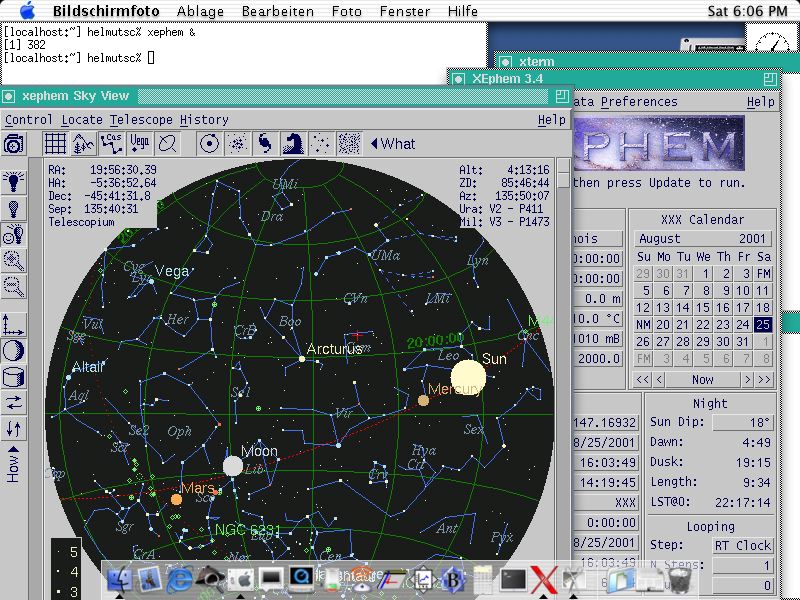
Task: Open the Ablage menu
Action: click(200, 11)
